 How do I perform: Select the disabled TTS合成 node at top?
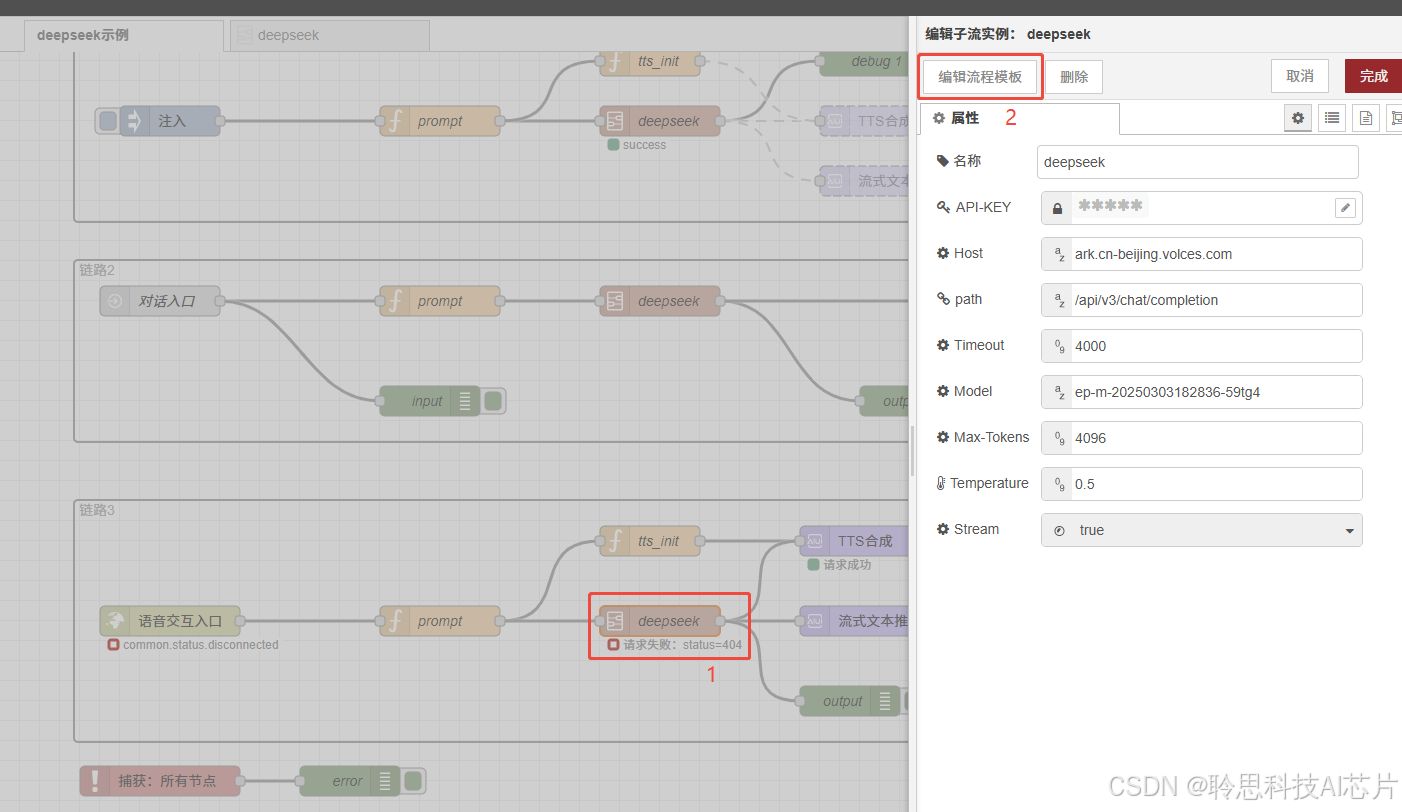865,121
